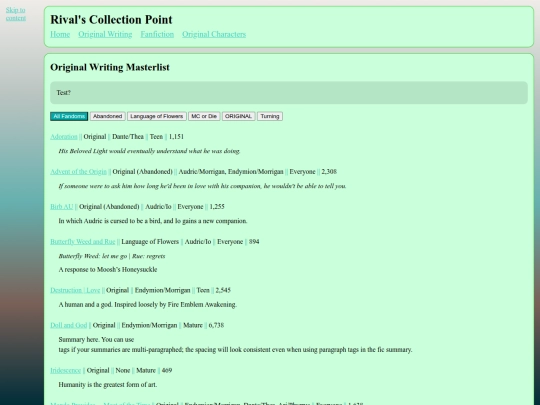Click the 'Dante/Thea' pairing text

coord(128,137)
